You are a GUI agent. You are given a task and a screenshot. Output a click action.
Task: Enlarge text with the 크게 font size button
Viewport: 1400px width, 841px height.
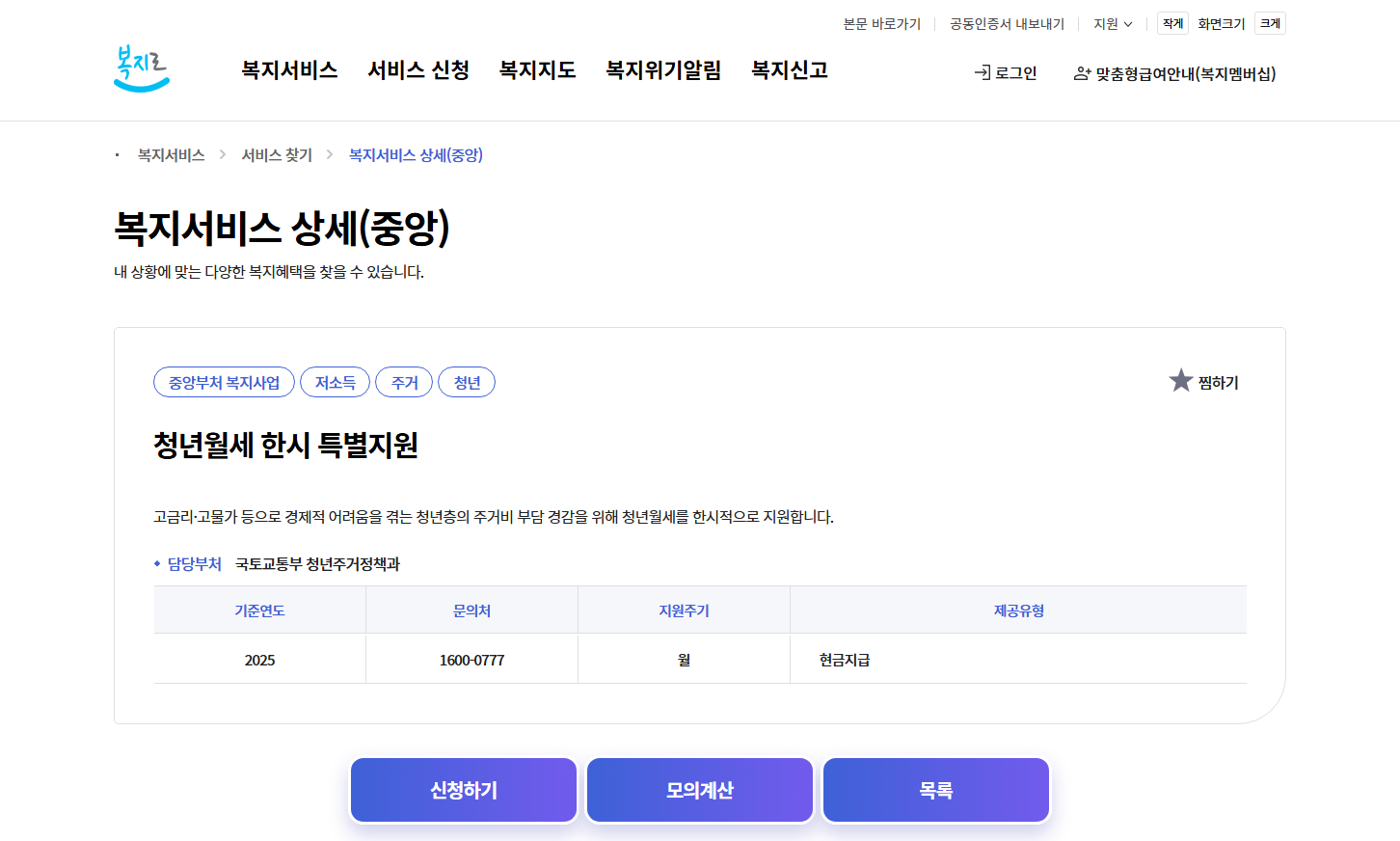click(x=1270, y=23)
